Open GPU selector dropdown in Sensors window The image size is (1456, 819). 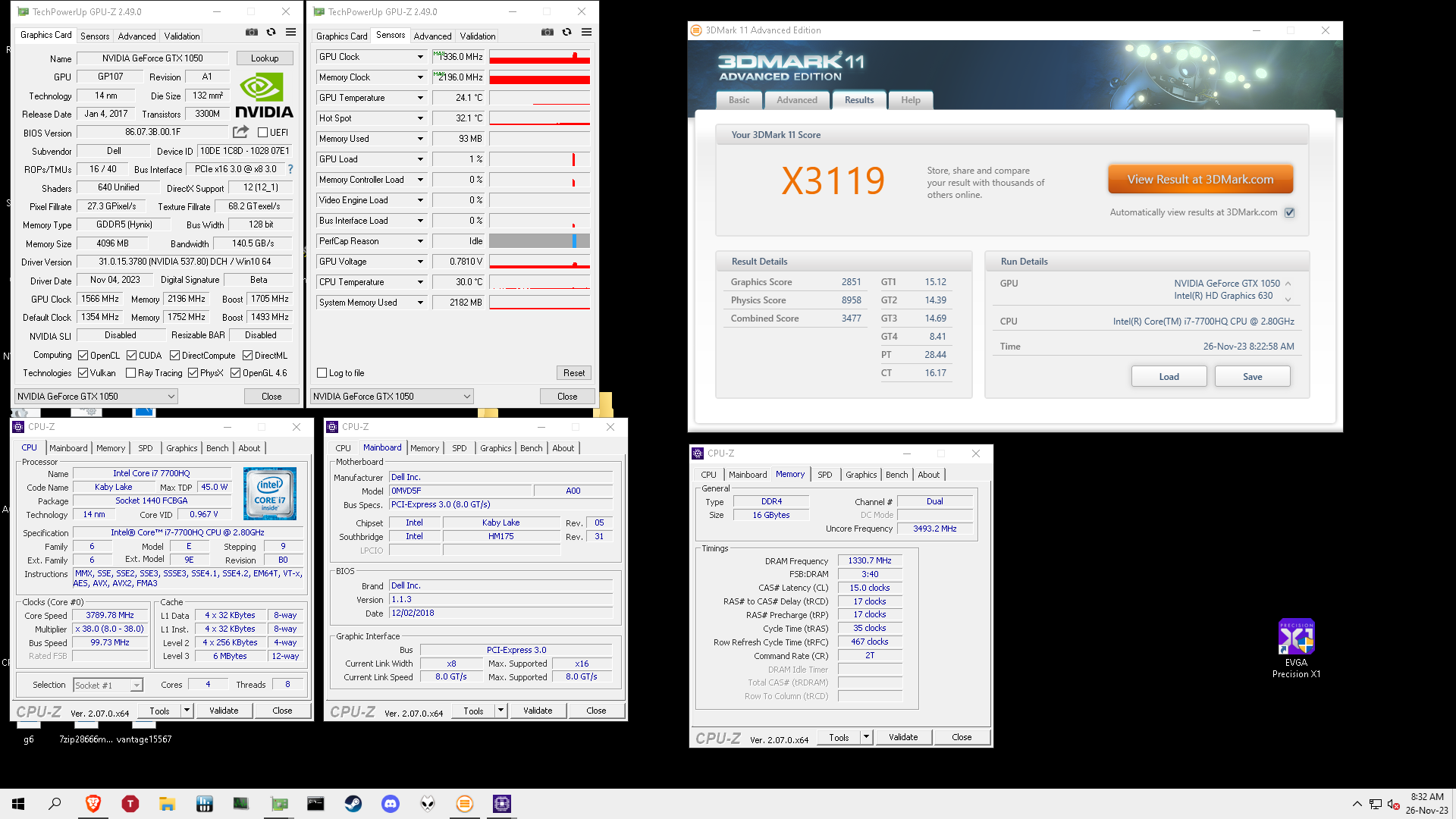(392, 397)
